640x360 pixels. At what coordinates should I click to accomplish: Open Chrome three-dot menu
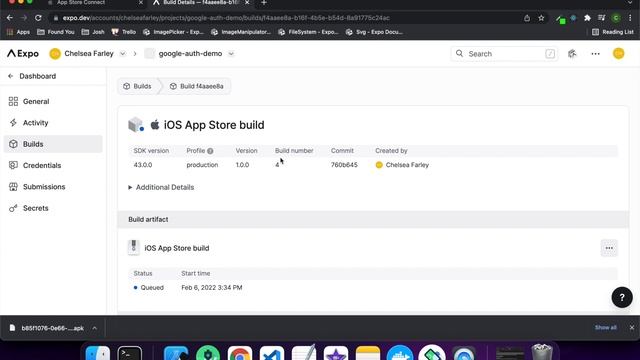tap(631, 18)
